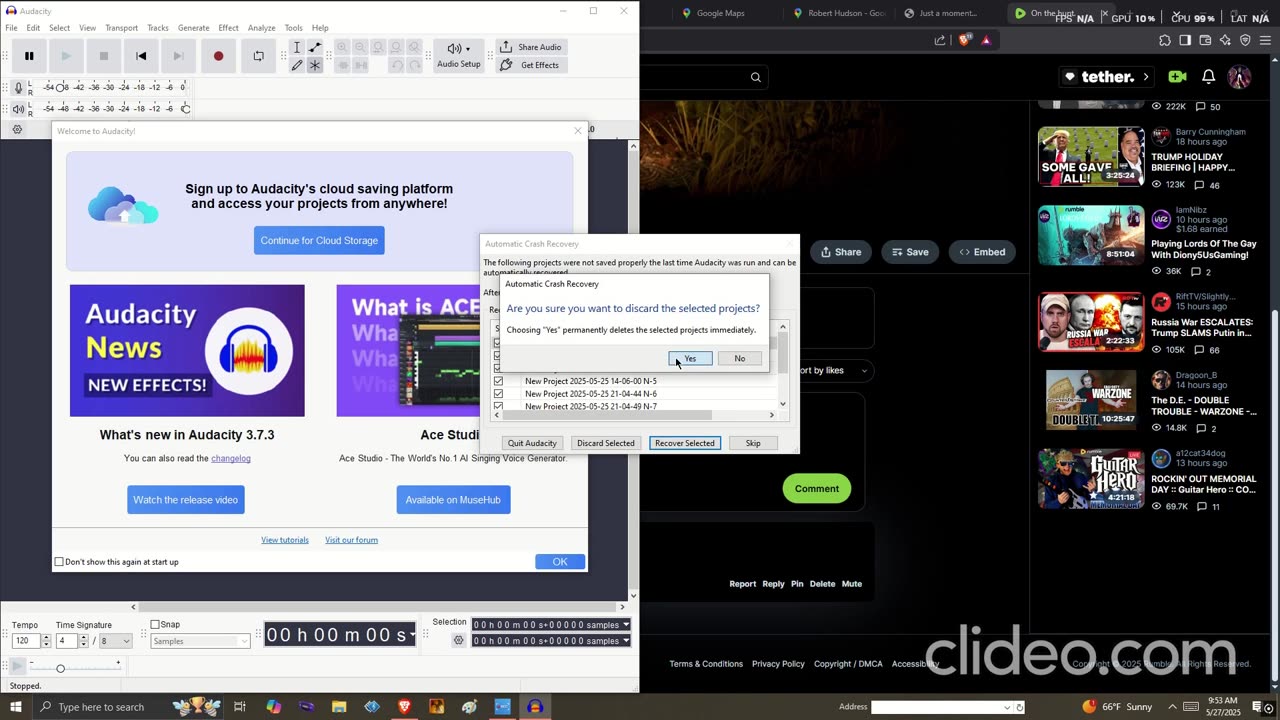Viewport: 1280px width, 720px height.
Task: Click Share button under the video
Action: pyautogui.click(x=841, y=252)
